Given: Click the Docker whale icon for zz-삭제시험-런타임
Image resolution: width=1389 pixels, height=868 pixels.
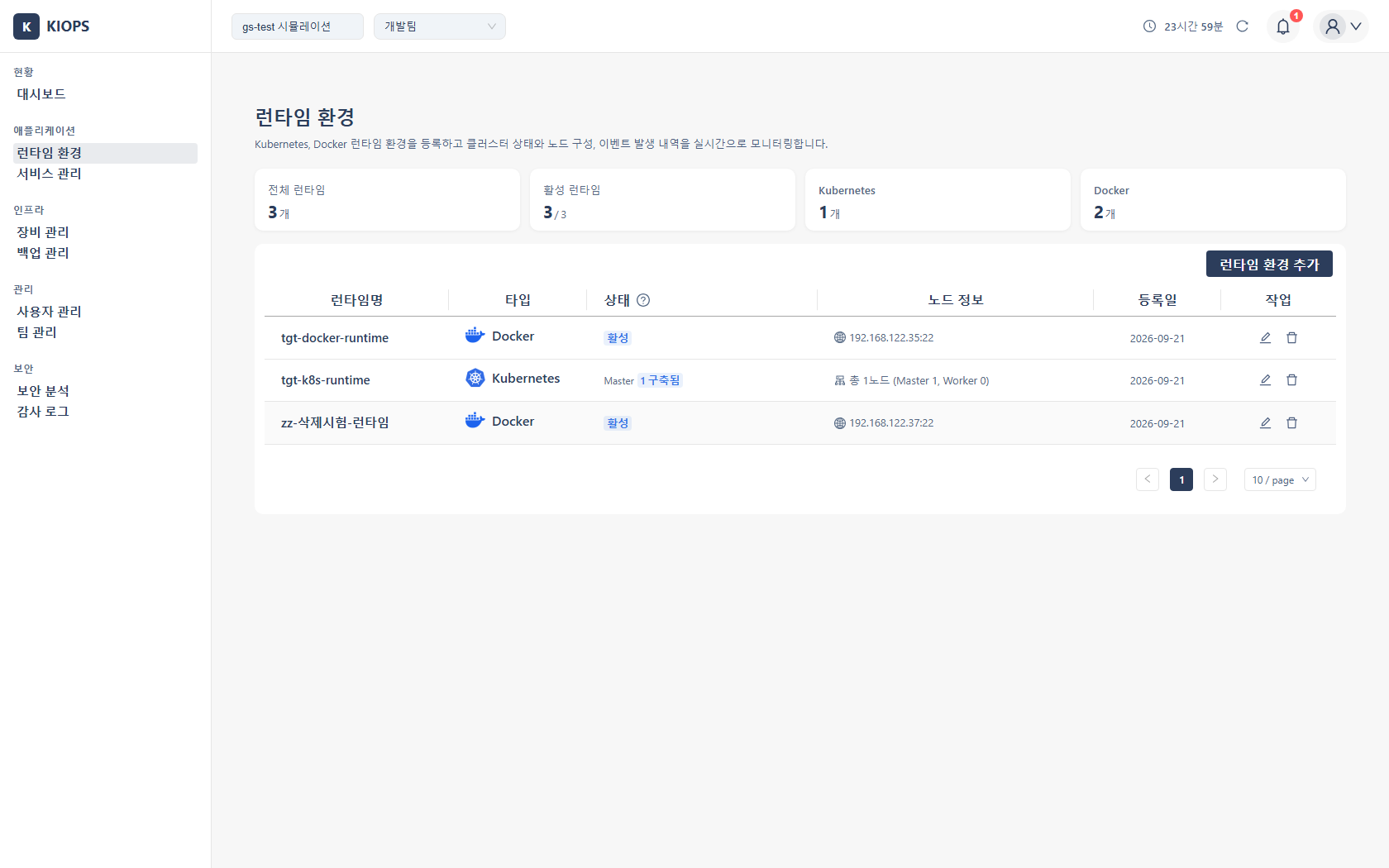Looking at the screenshot, I should point(475,421).
